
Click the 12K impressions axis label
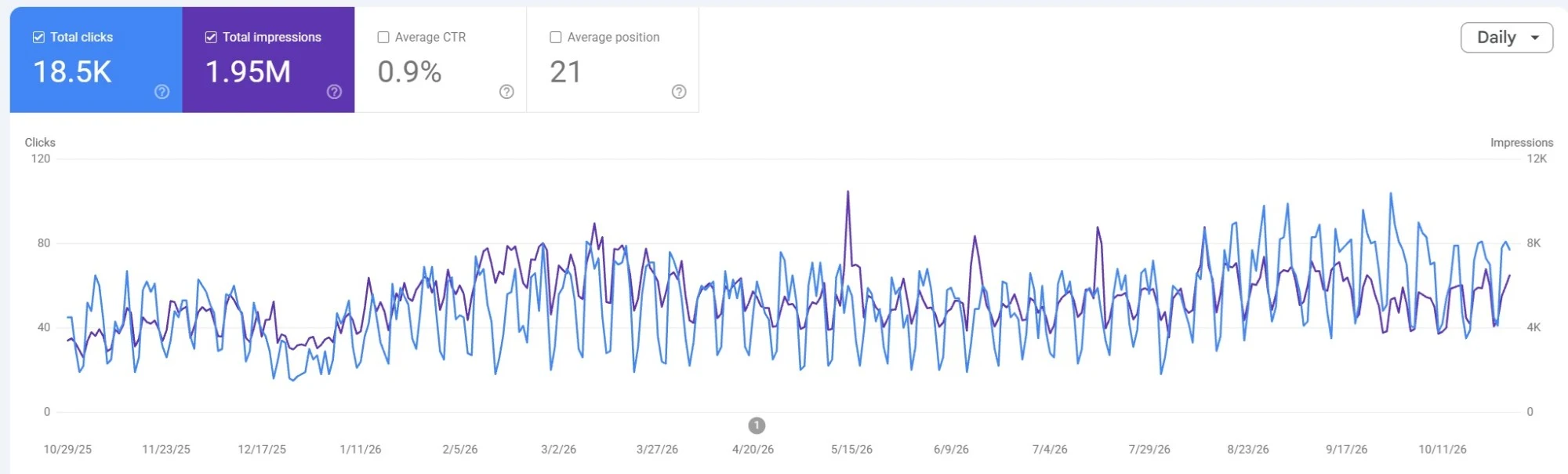[x=1537, y=159]
